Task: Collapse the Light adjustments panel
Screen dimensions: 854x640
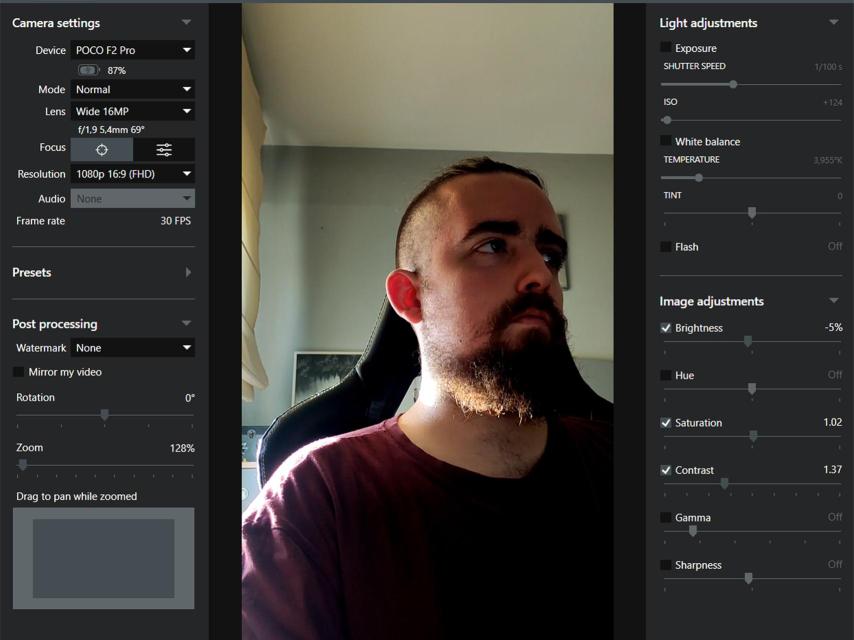Action: 834,22
